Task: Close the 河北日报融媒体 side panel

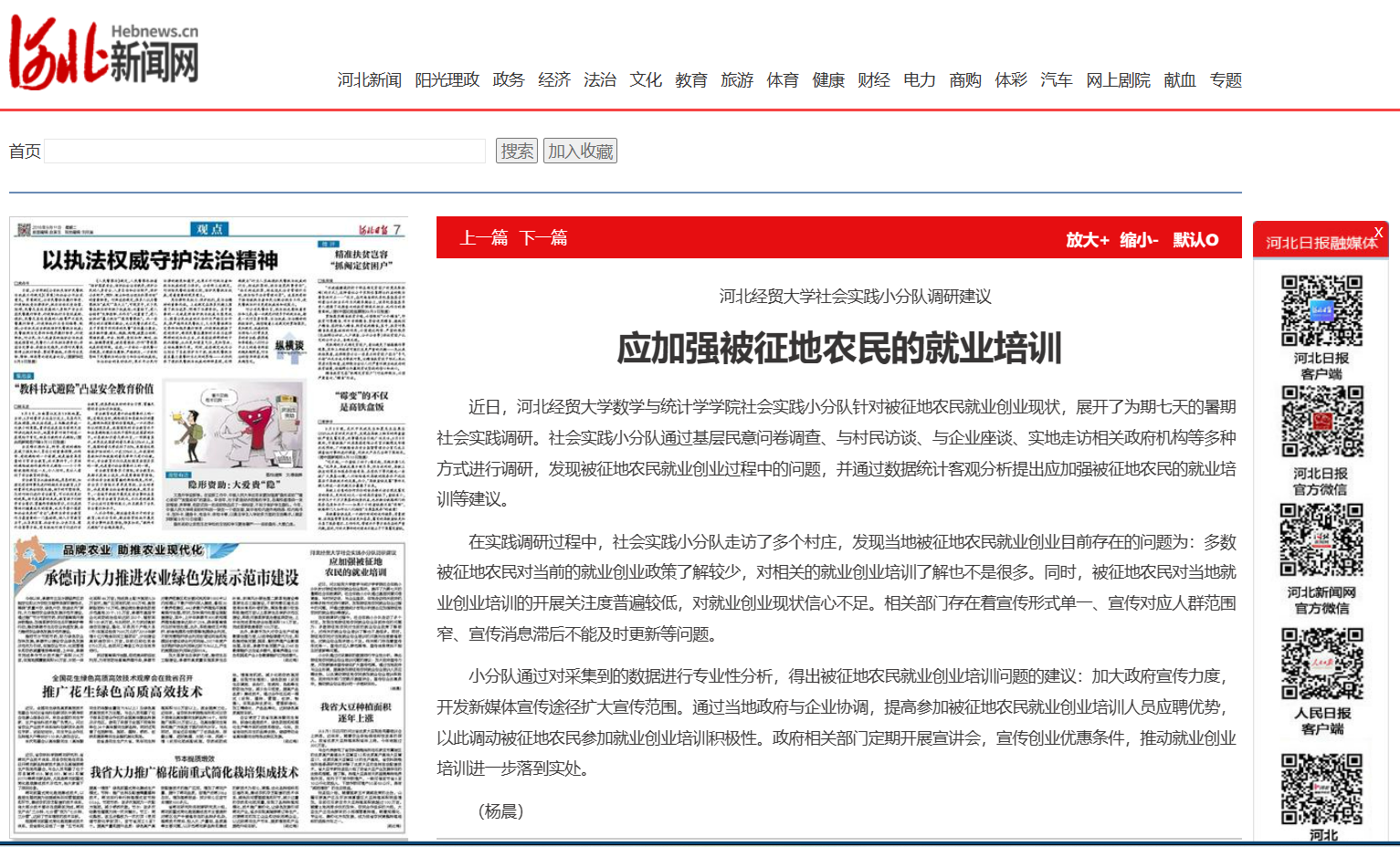Action: click(1378, 233)
